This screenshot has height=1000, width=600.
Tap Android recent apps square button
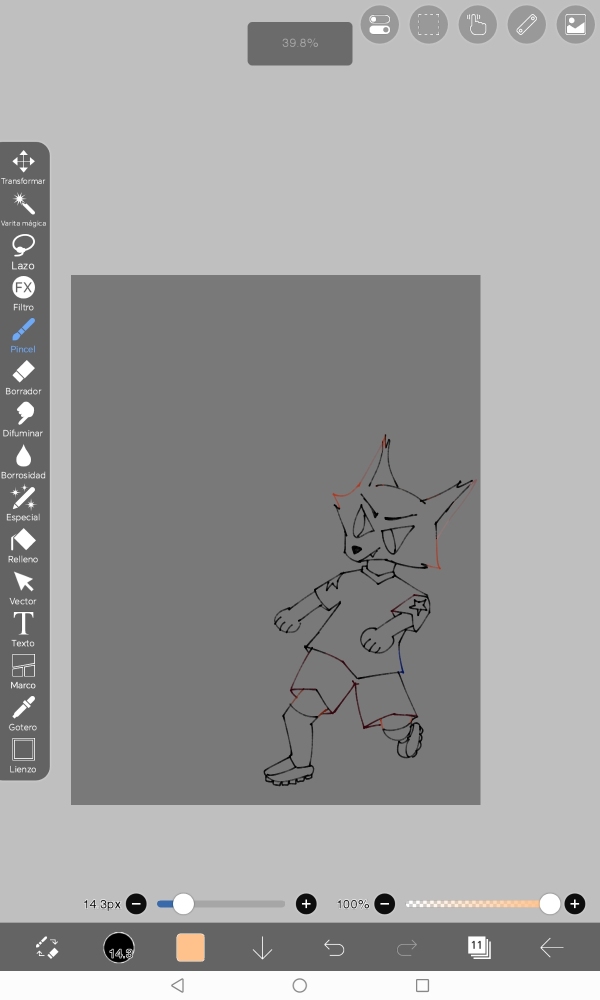point(422,985)
